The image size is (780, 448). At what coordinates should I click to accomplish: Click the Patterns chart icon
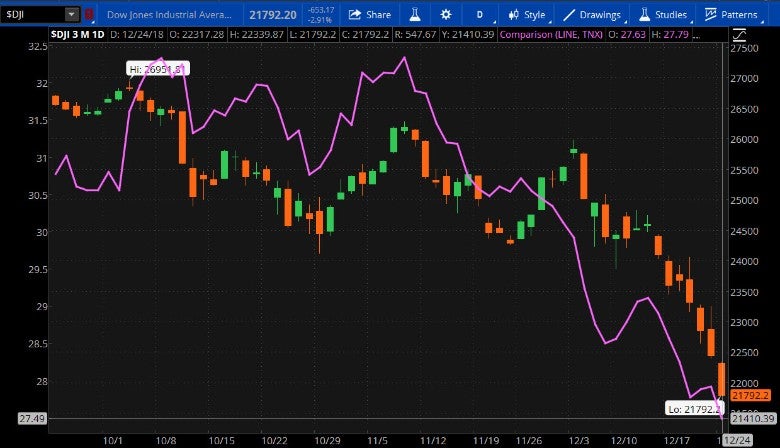pyautogui.click(x=710, y=15)
